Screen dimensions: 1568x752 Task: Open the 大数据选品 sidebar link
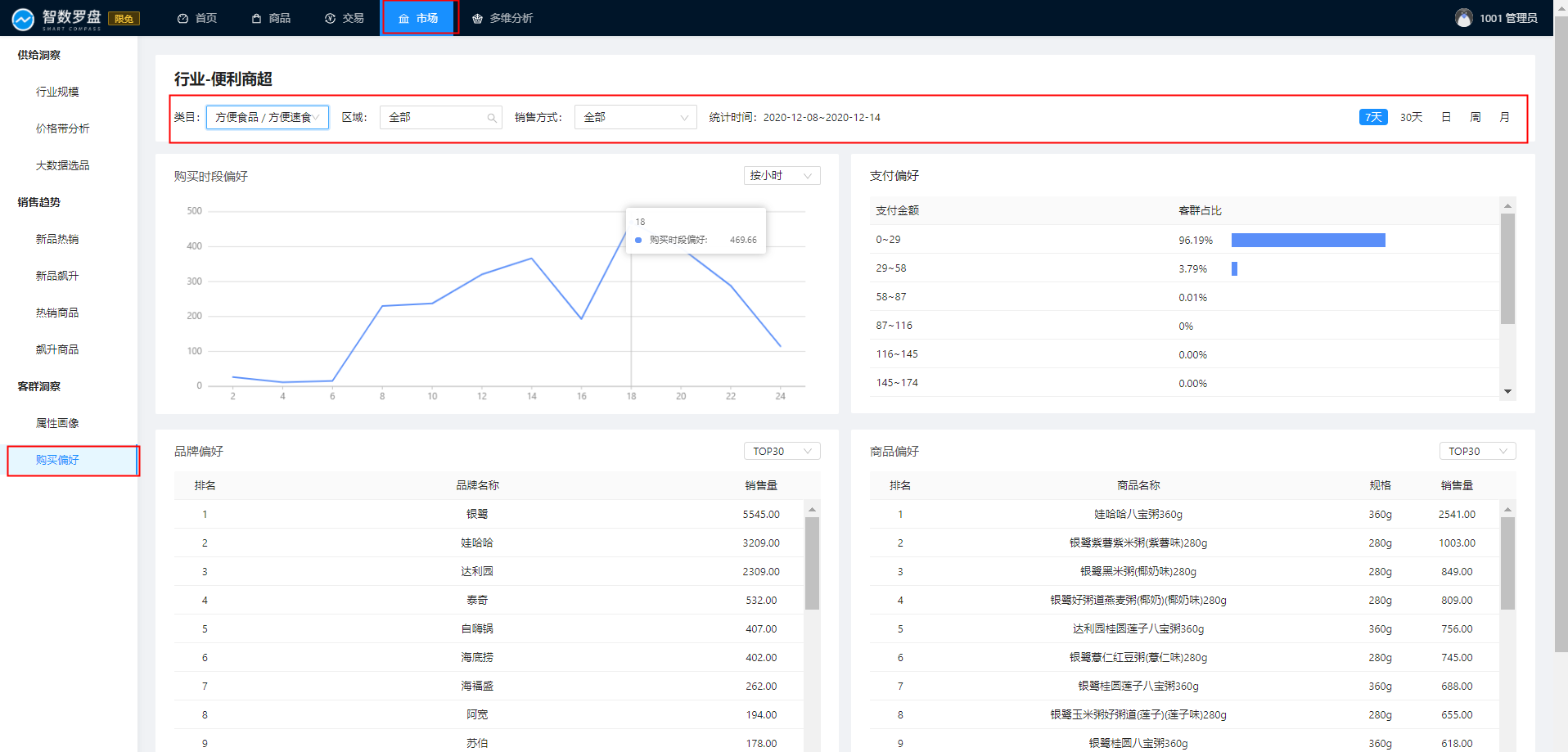[x=62, y=165]
